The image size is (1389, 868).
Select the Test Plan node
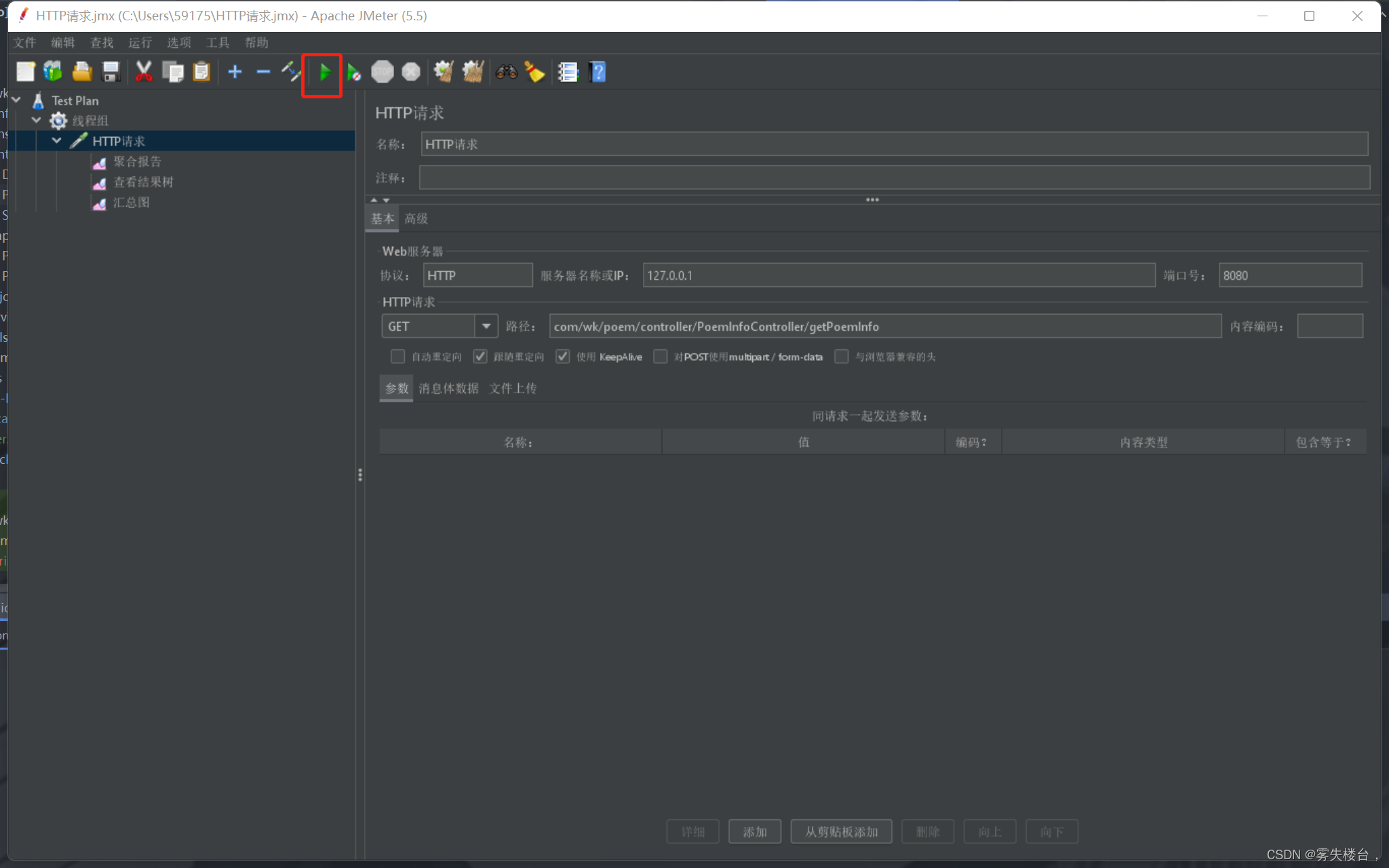point(75,100)
